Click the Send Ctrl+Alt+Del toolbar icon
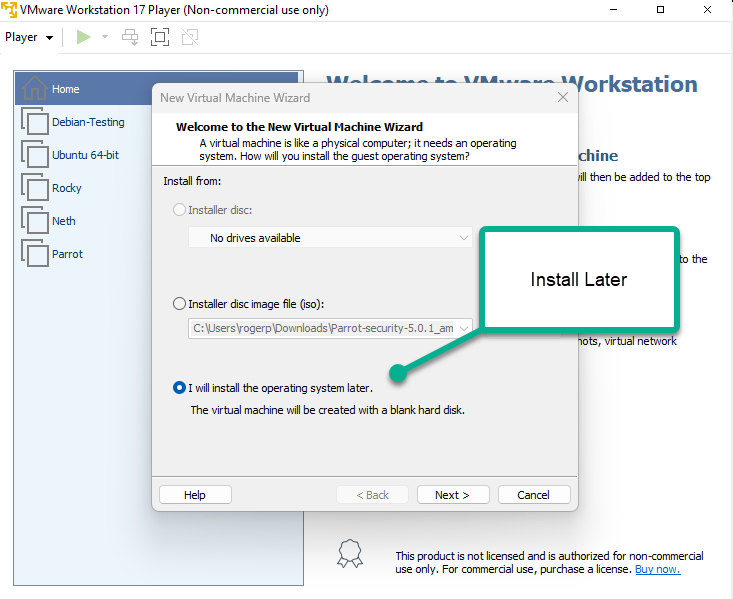The width and height of the screenshot is (733, 599). pos(130,37)
